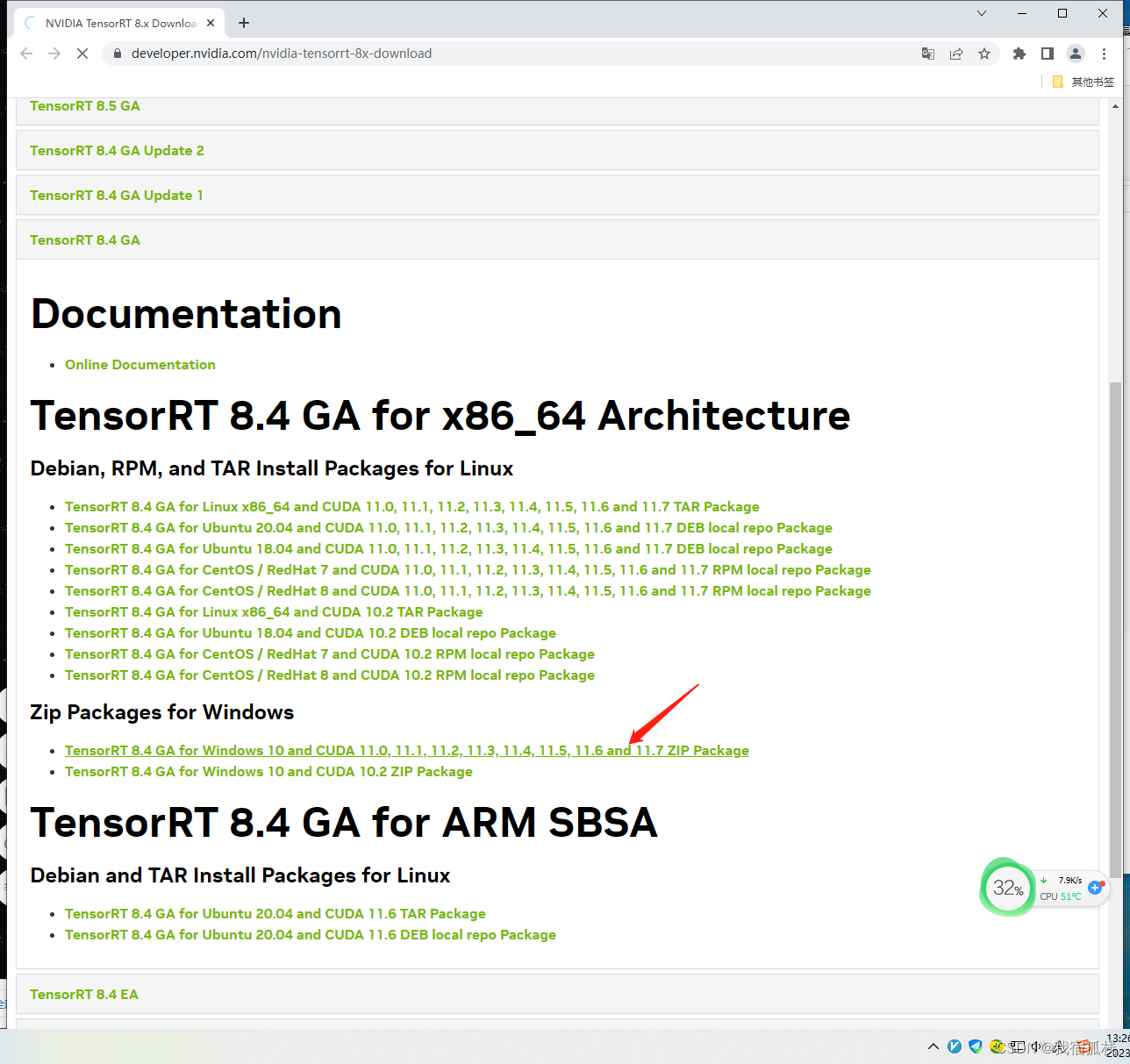The image size is (1130, 1064).
Task: Open the browser side panel
Action: click(1047, 54)
